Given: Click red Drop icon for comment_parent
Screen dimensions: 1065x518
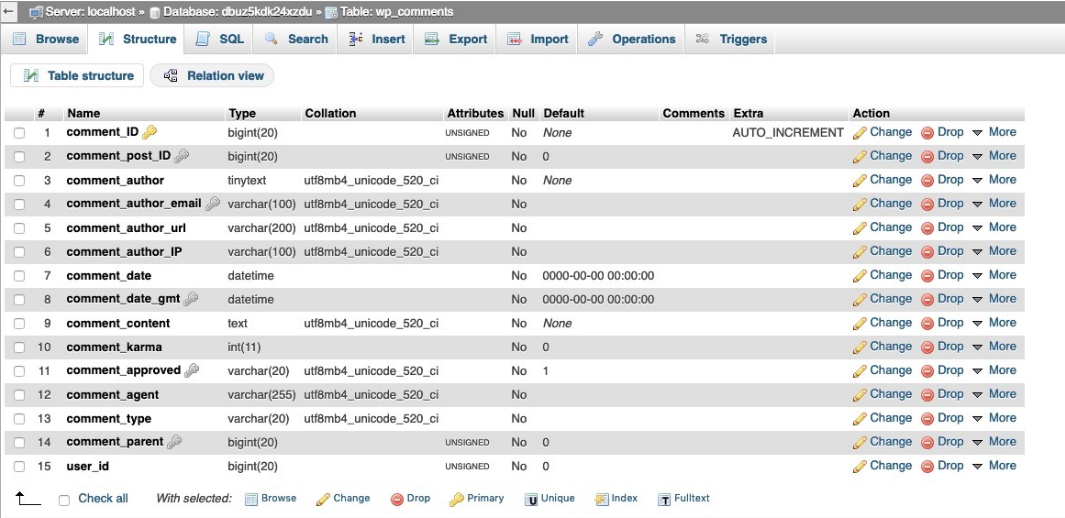Looking at the screenshot, I should tap(928, 443).
